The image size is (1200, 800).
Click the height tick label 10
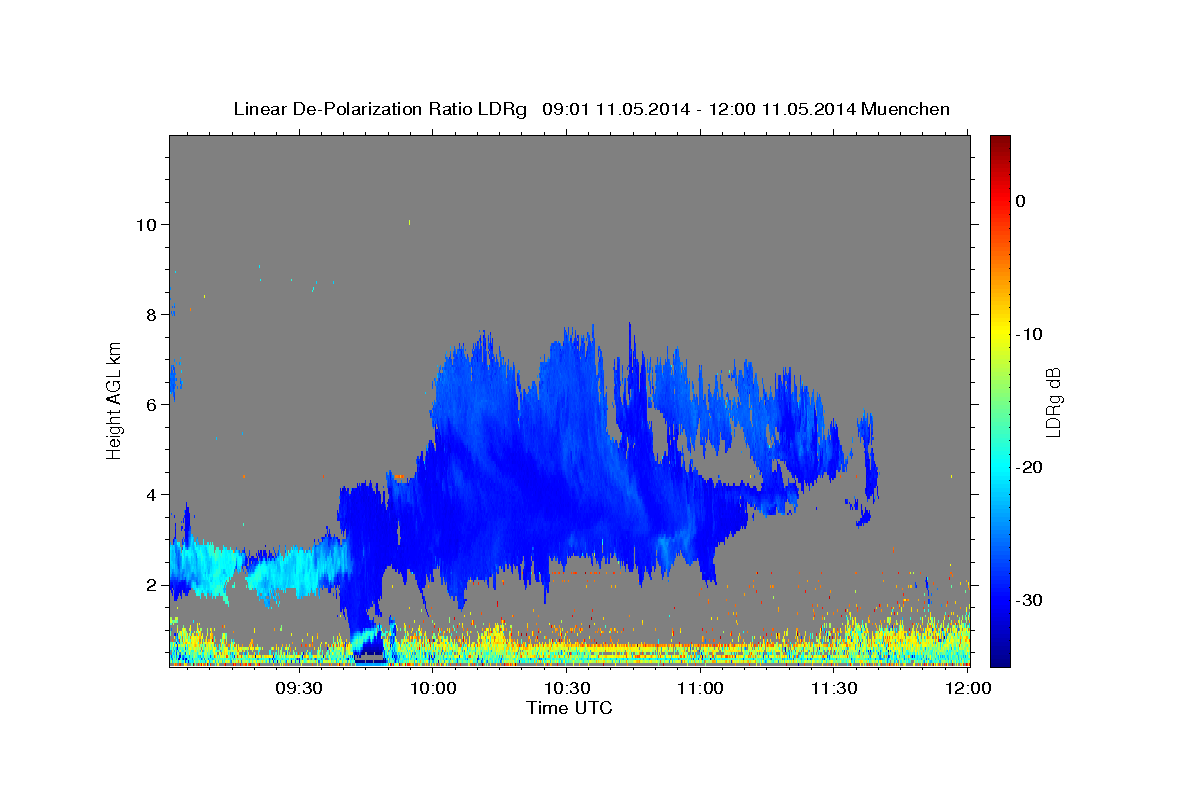pos(145,224)
